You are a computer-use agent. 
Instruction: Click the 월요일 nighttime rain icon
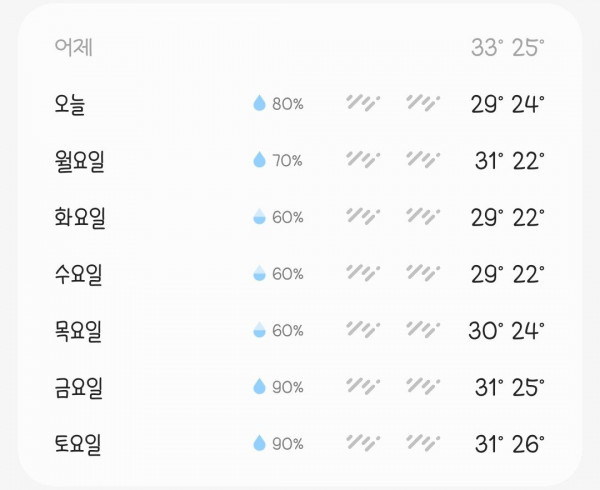click(423, 160)
